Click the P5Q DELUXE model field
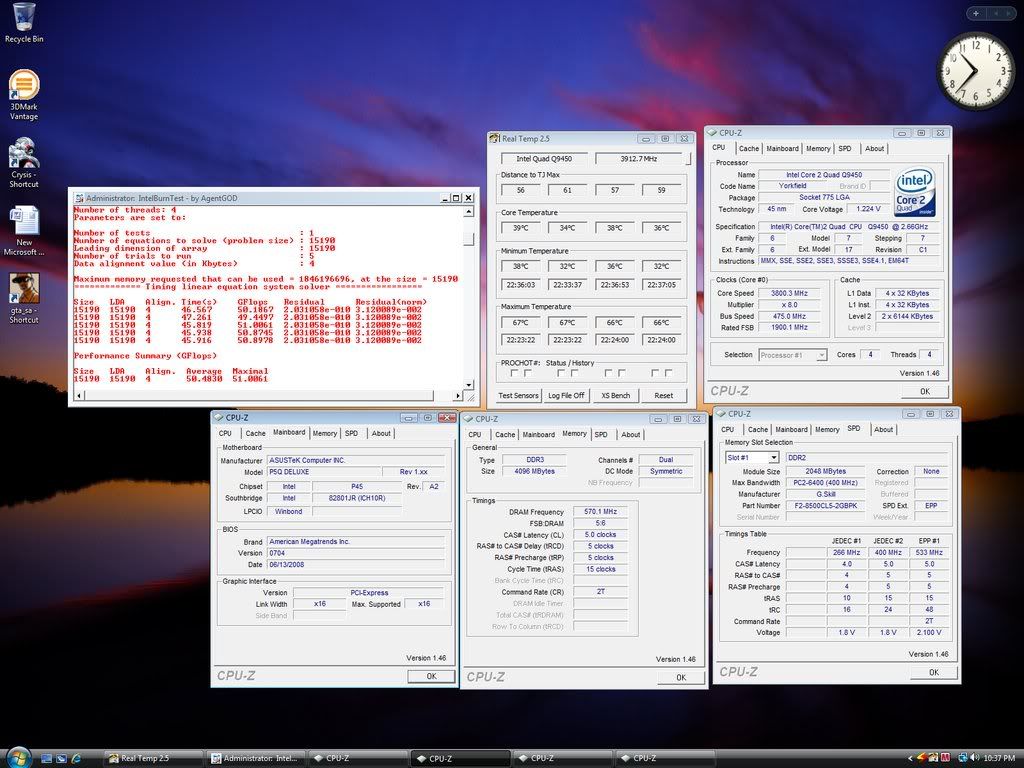This screenshot has width=1024, height=768. pyautogui.click(x=323, y=472)
